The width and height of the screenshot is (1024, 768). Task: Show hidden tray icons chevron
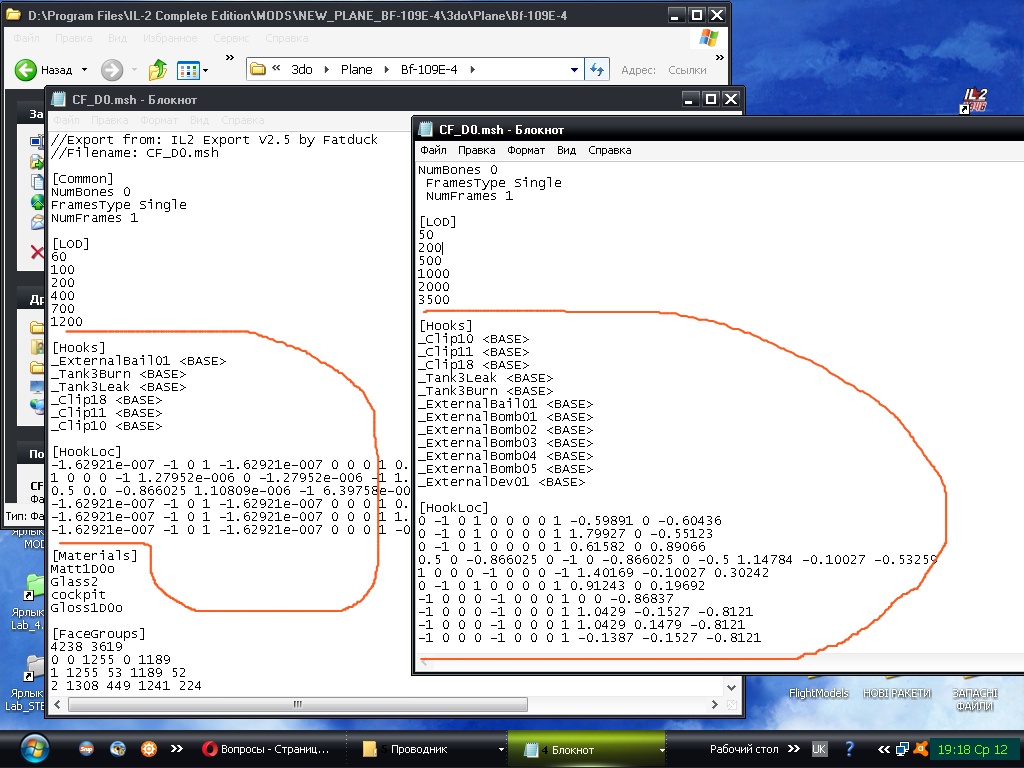[884, 749]
